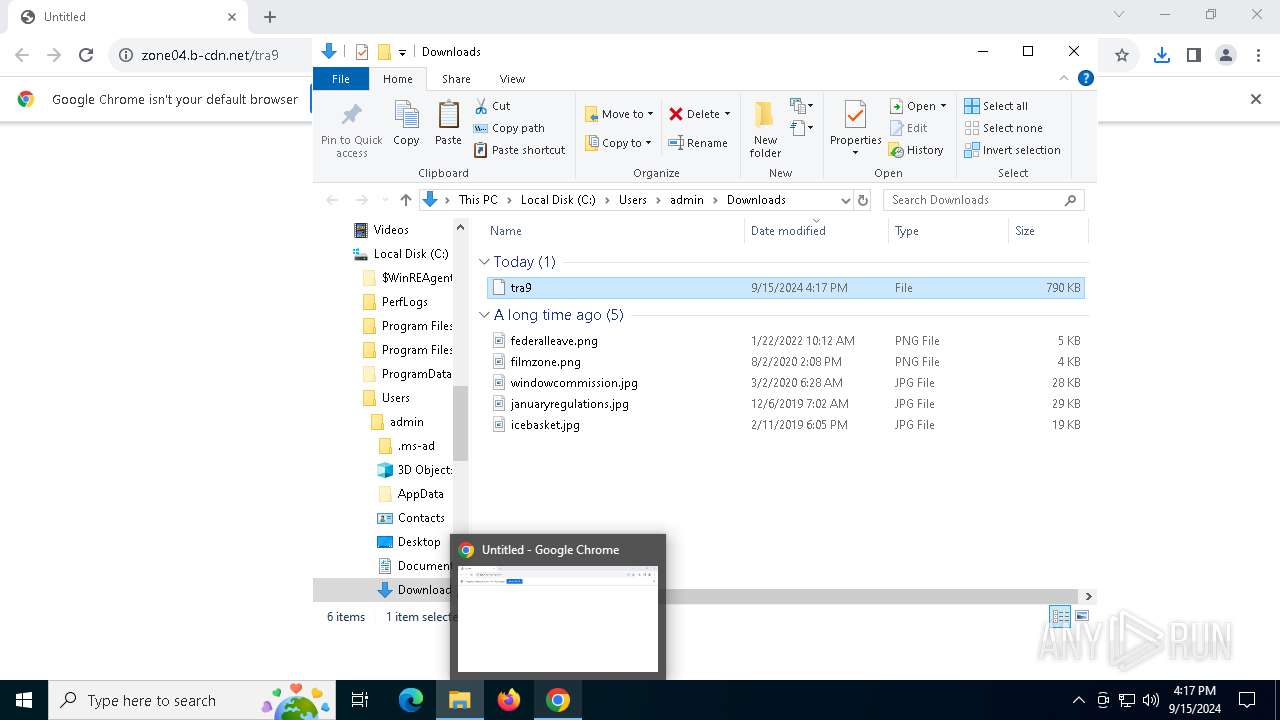Select PerfLogs in navigation tree
This screenshot has height=720, width=1280.
coord(404,302)
